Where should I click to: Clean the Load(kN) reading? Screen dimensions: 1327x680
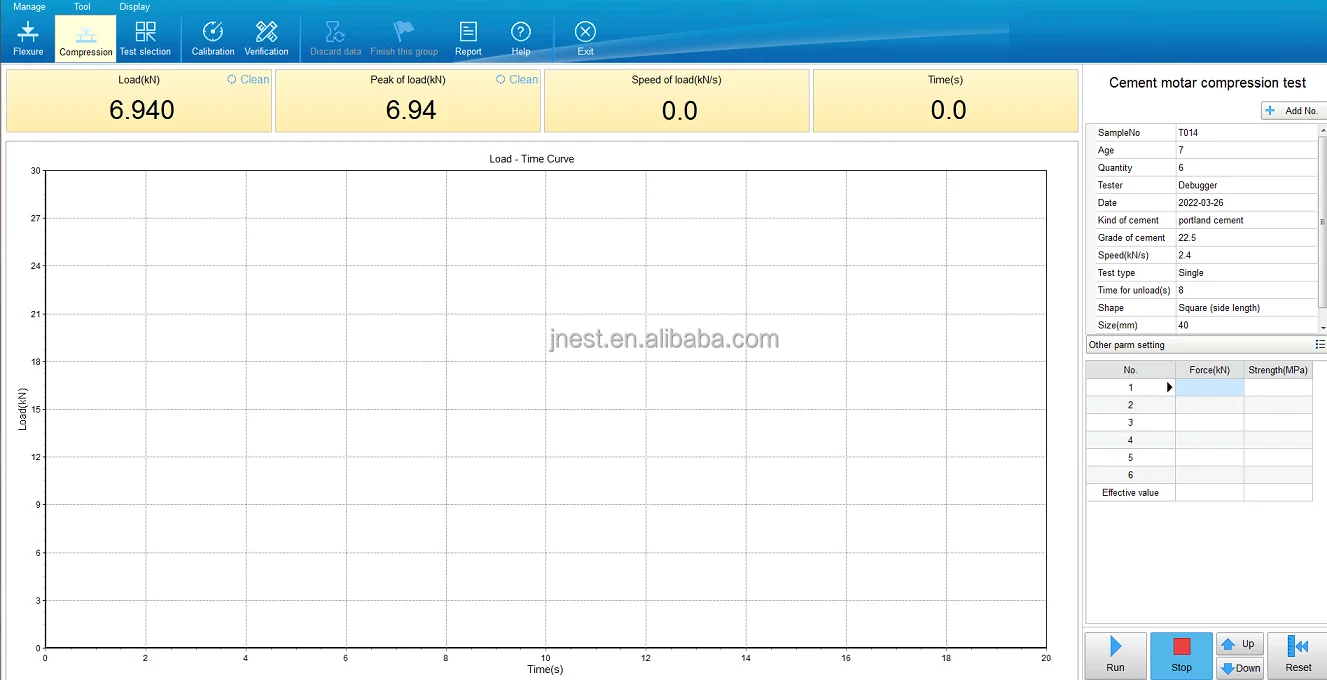coord(248,80)
